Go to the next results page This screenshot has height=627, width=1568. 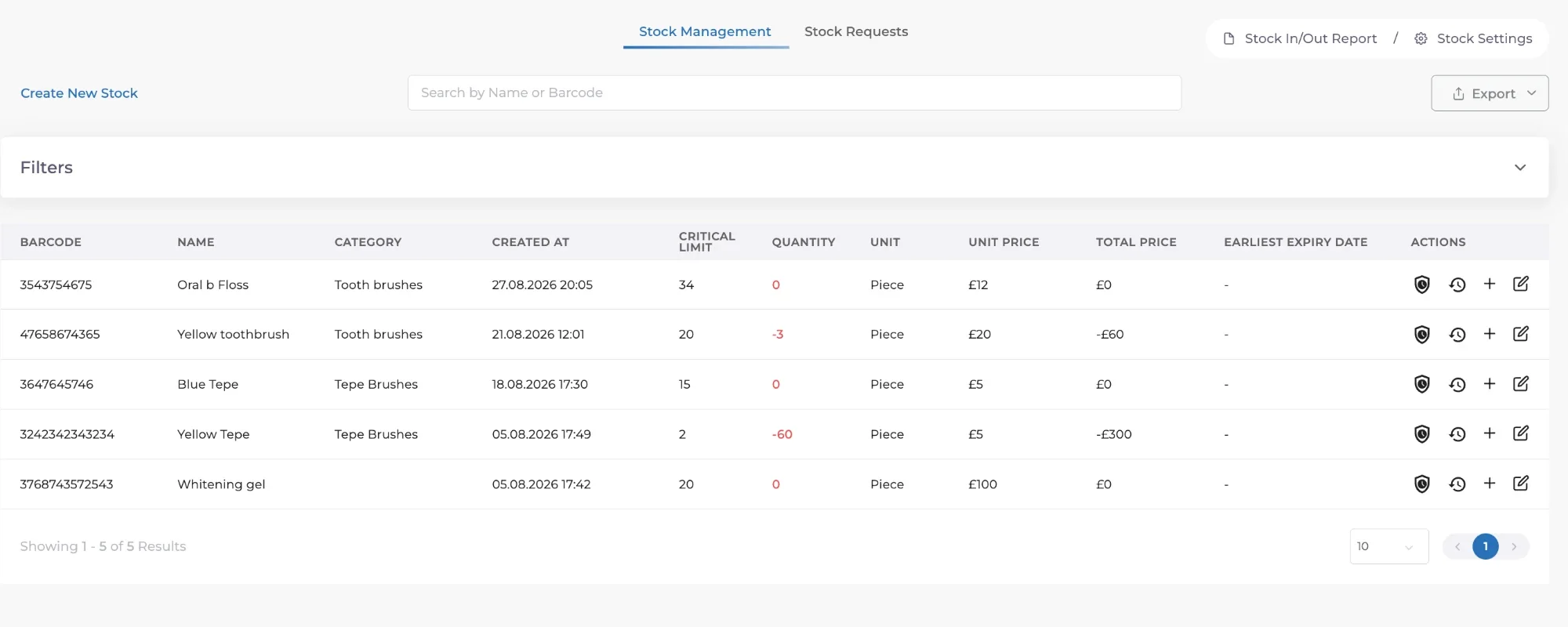click(1514, 546)
